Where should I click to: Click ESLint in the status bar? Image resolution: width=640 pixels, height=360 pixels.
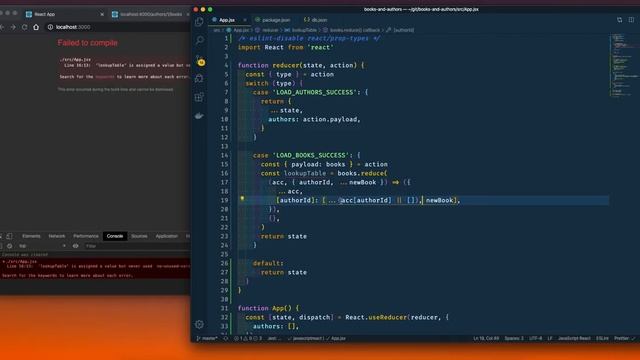602,338
